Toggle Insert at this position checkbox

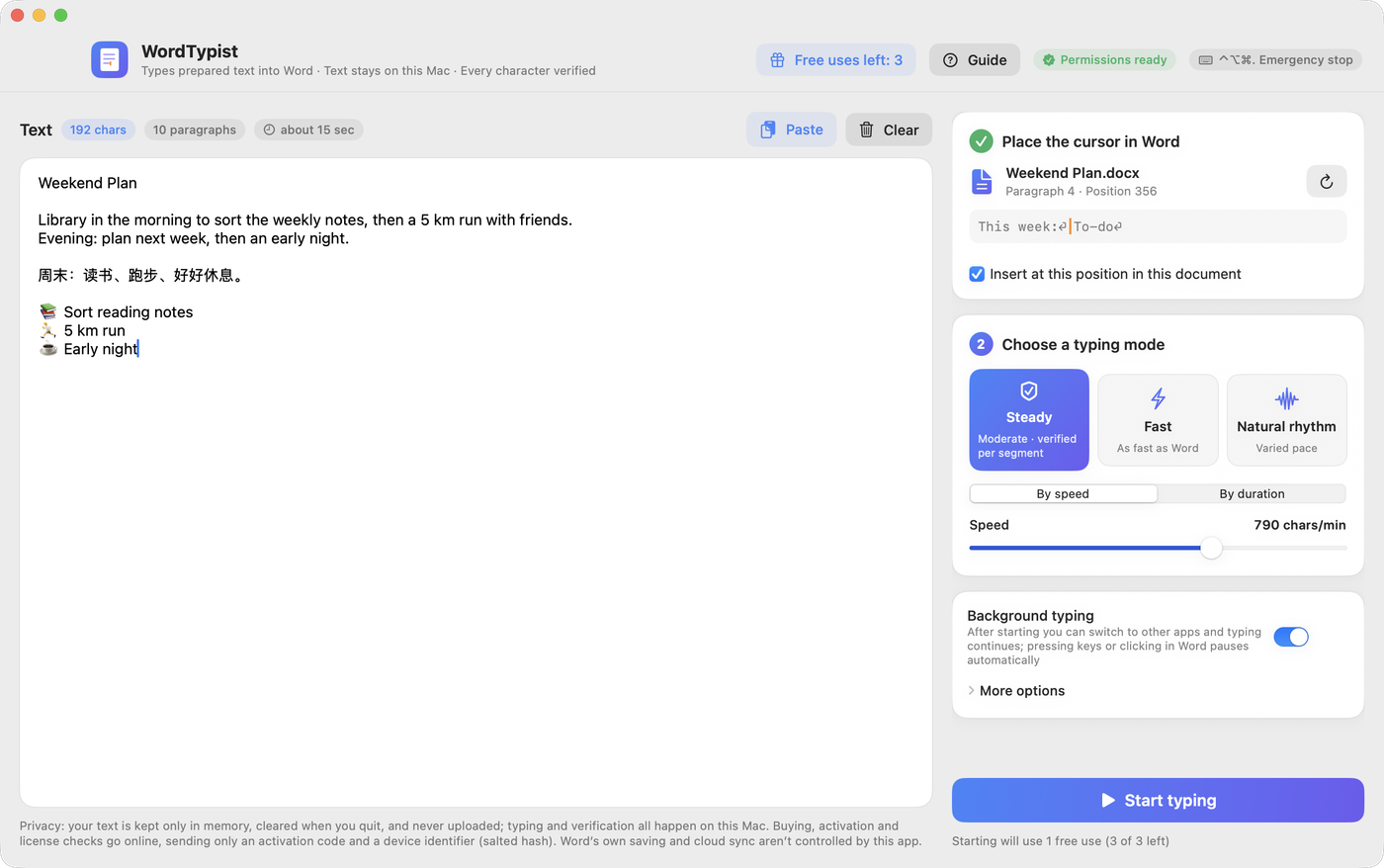pos(977,274)
